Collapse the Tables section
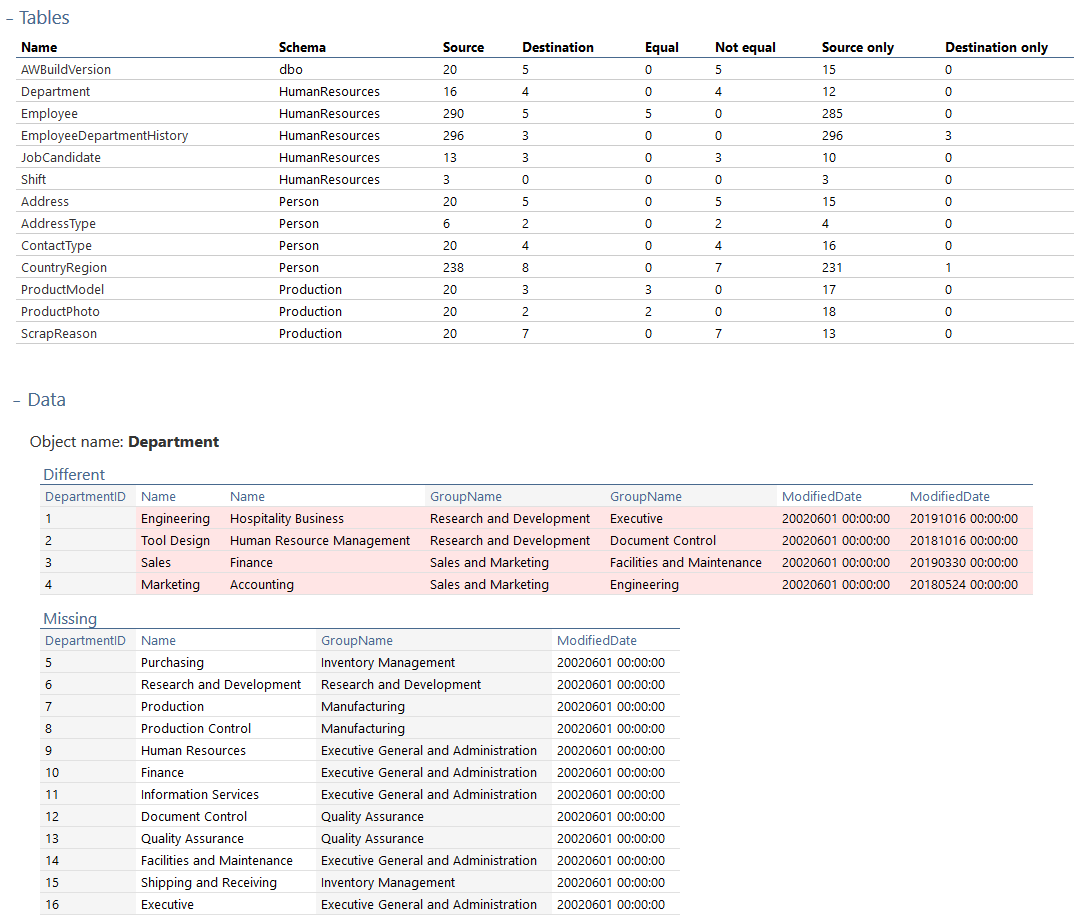The image size is (1074, 921). pos(10,18)
